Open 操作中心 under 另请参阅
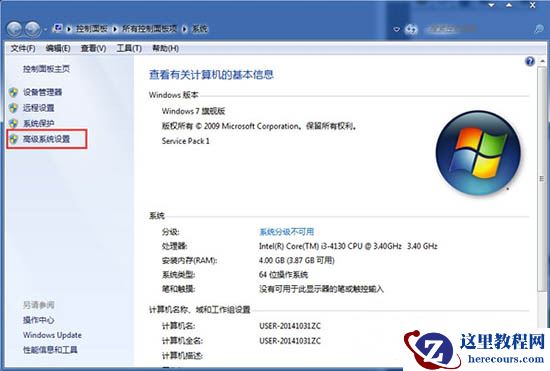 coord(39,320)
